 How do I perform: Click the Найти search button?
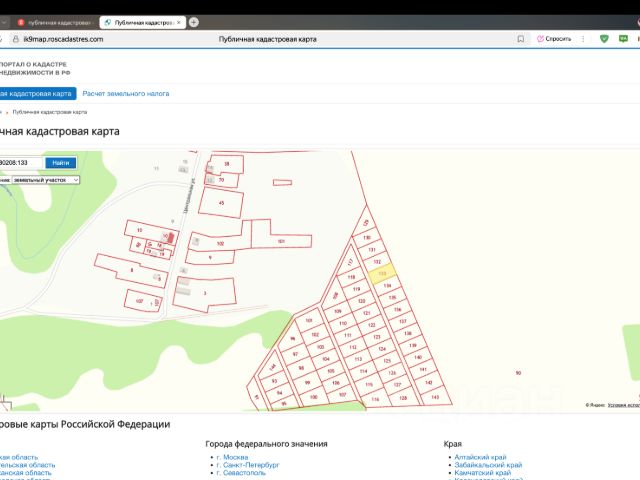click(x=60, y=163)
